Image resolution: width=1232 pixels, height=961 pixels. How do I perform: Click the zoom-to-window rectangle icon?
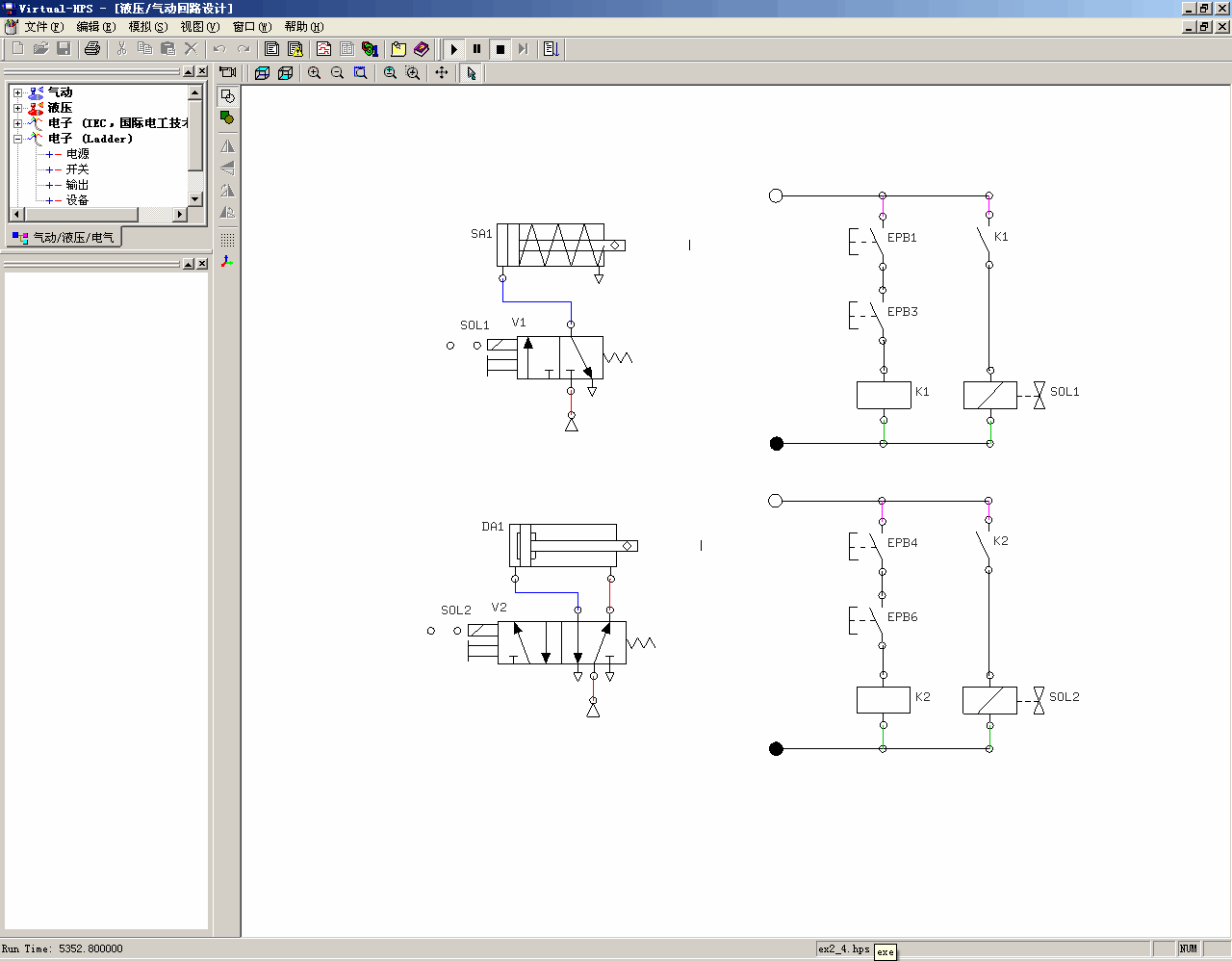click(x=360, y=73)
